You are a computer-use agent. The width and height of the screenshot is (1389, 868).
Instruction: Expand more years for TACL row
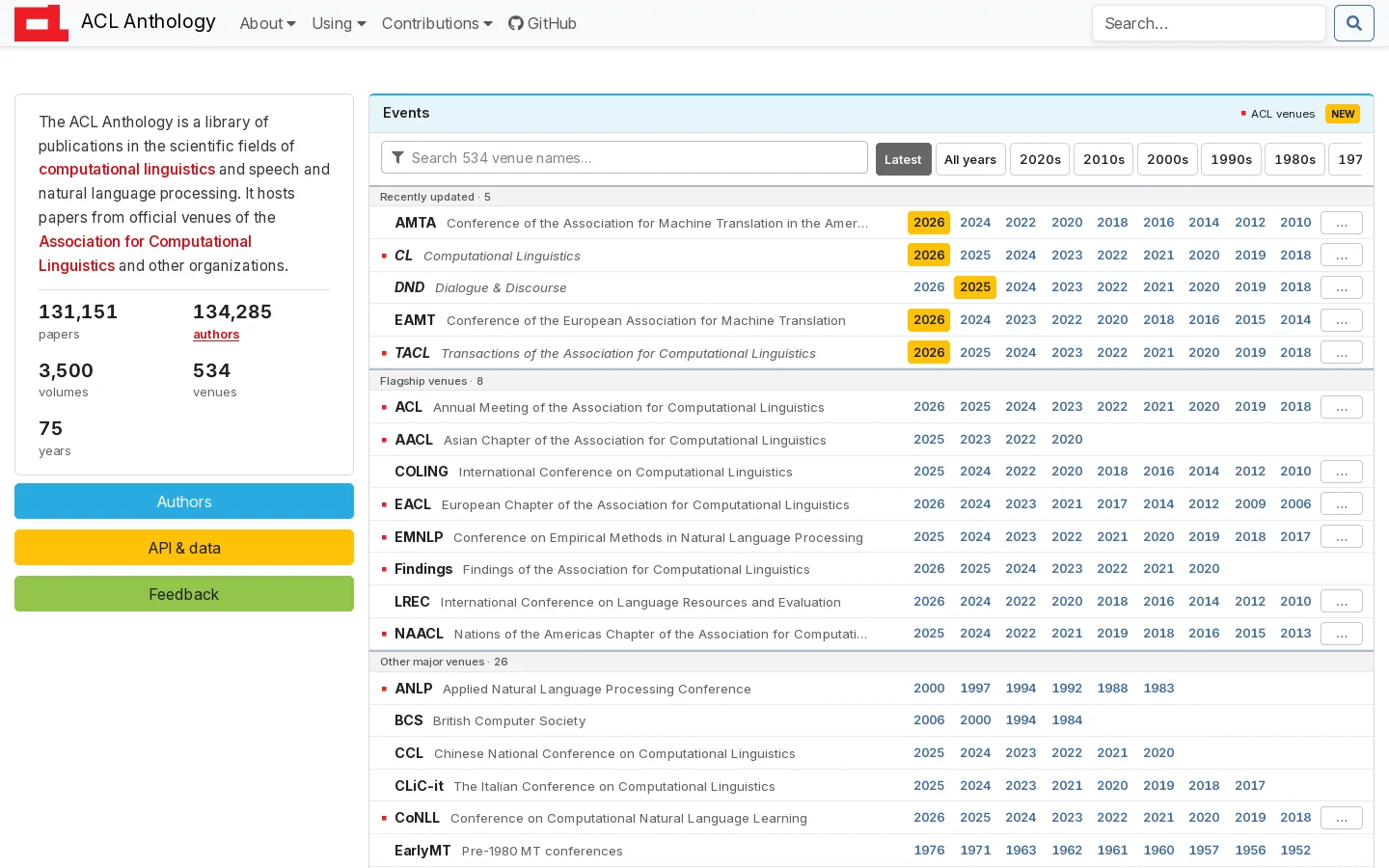1341,353
